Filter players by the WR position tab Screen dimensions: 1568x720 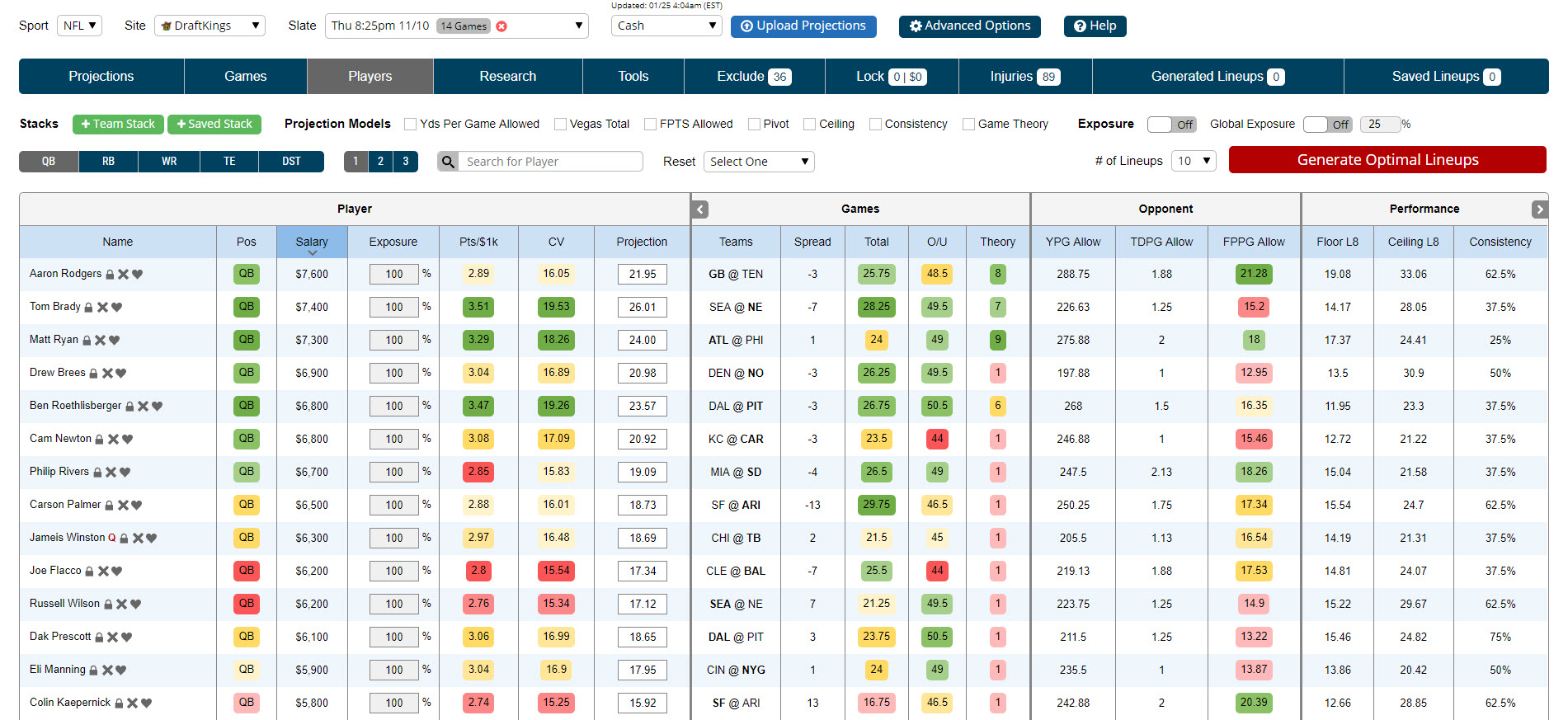(x=169, y=162)
